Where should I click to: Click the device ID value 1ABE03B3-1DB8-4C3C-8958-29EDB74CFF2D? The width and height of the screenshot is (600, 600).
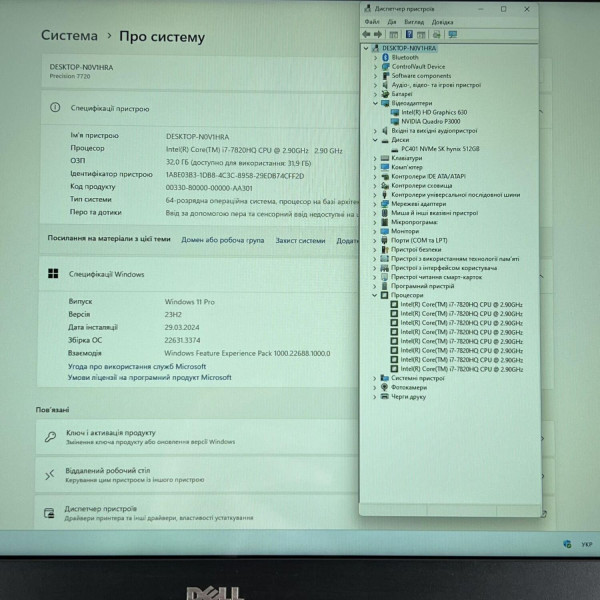click(x=235, y=176)
